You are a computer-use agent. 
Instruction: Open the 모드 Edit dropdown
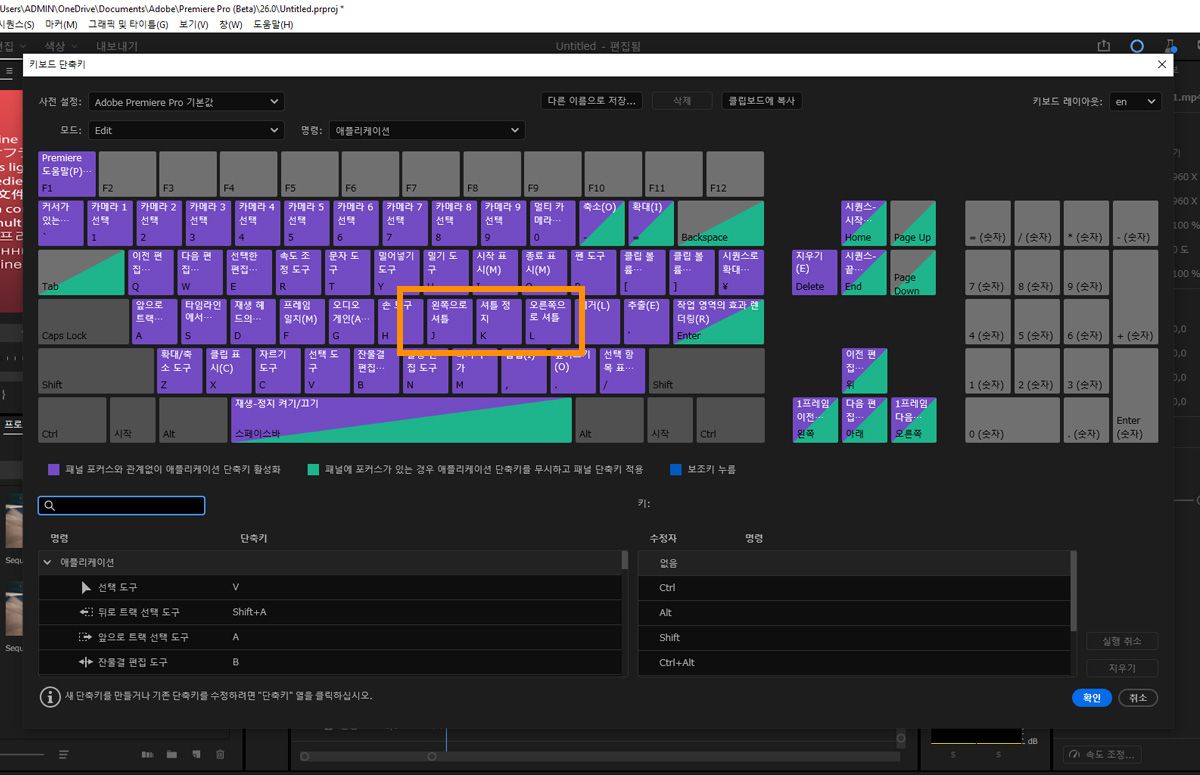click(186, 130)
